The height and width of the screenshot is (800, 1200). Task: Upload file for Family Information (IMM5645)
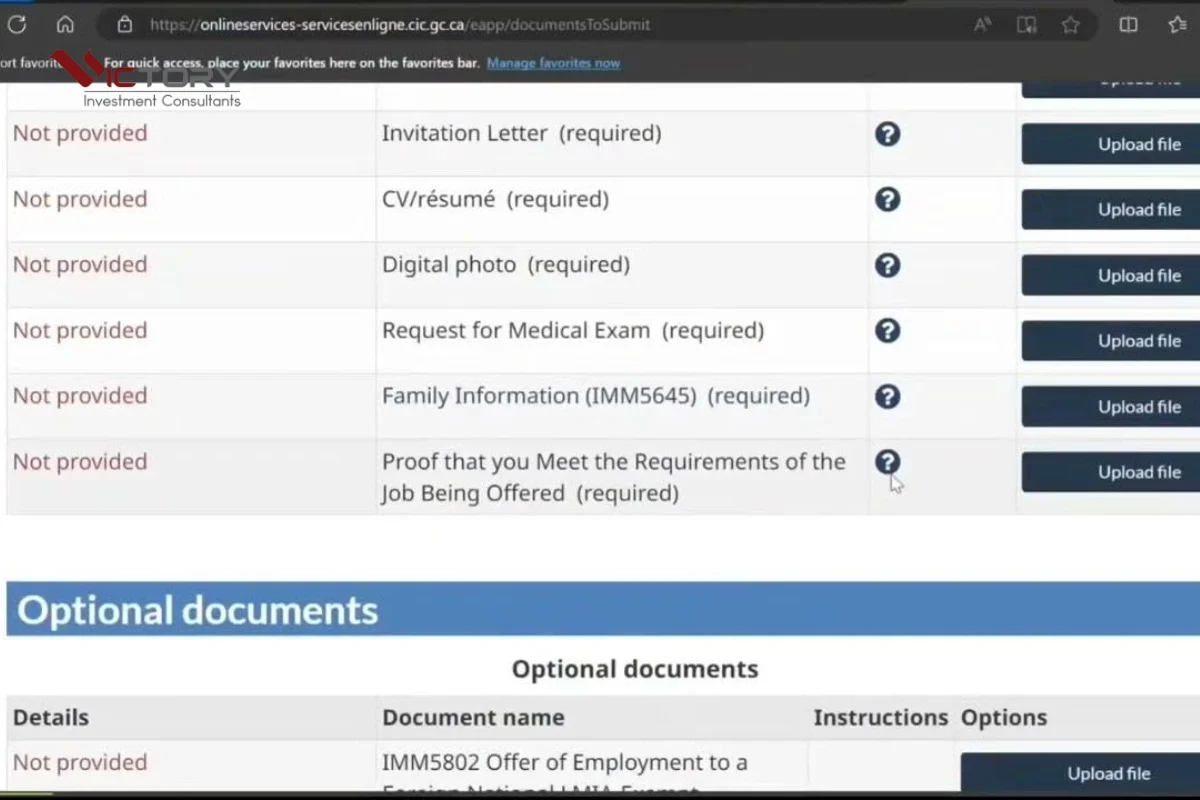[x=1110, y=407]
